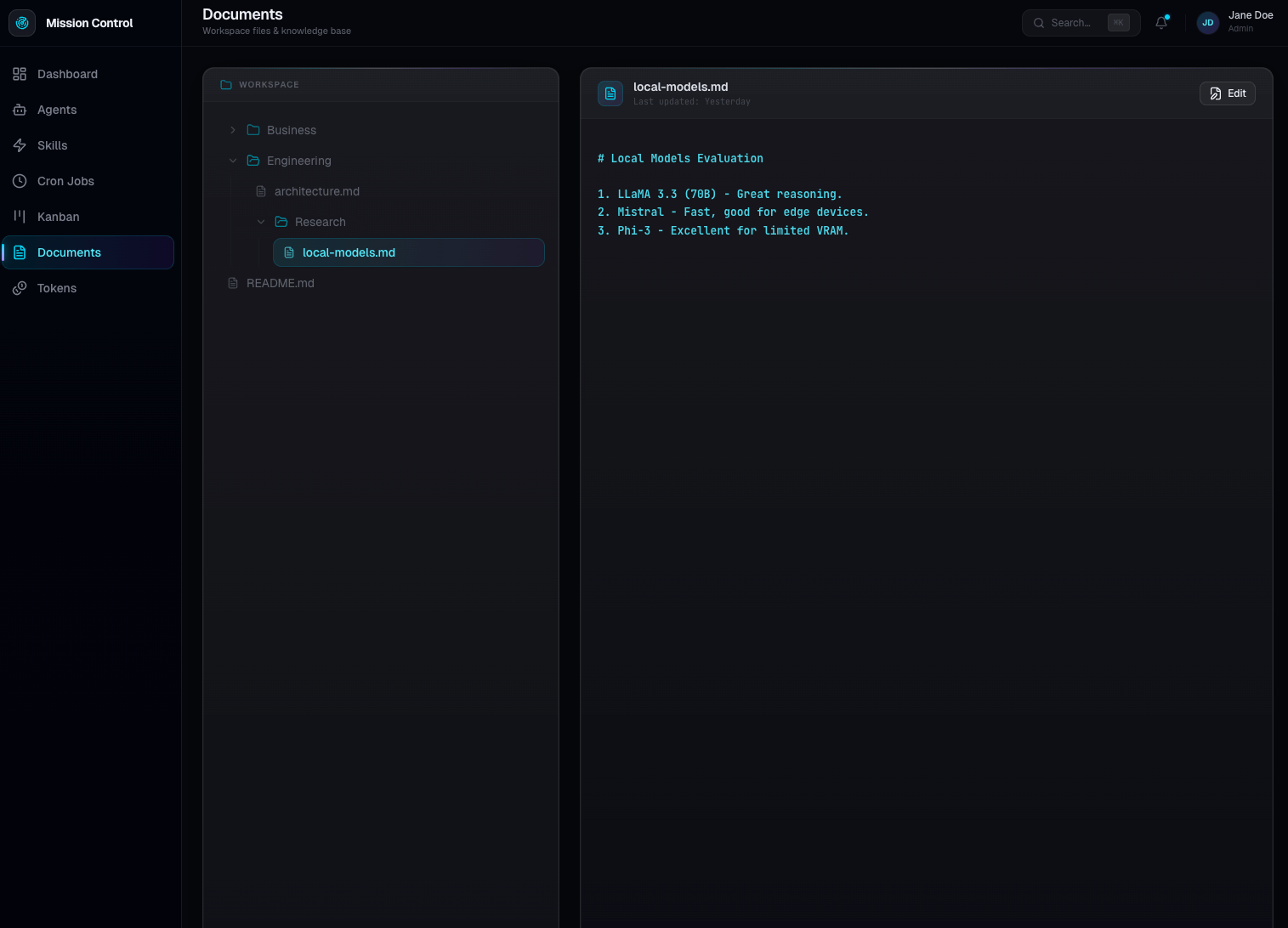Select the Agents icon in the sidebar
The width and height of the screenshot is (1288, 928).
(20, 110)
